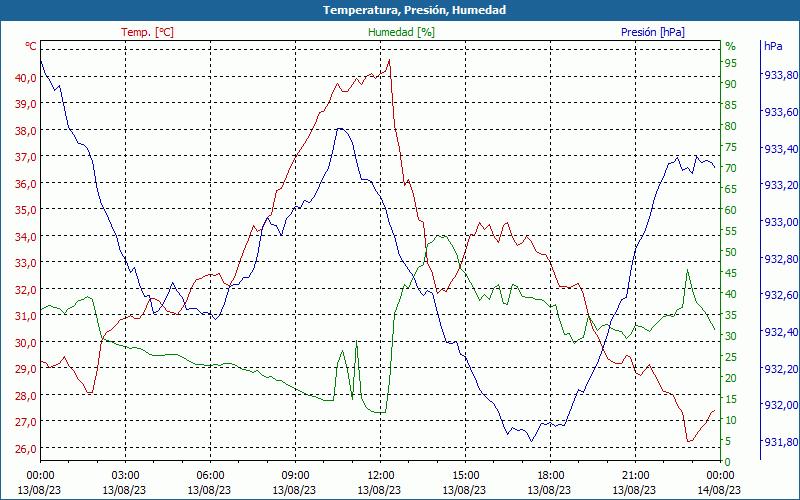
Task: Click the 33,0 temperature axis value
Action: (26, 263)
